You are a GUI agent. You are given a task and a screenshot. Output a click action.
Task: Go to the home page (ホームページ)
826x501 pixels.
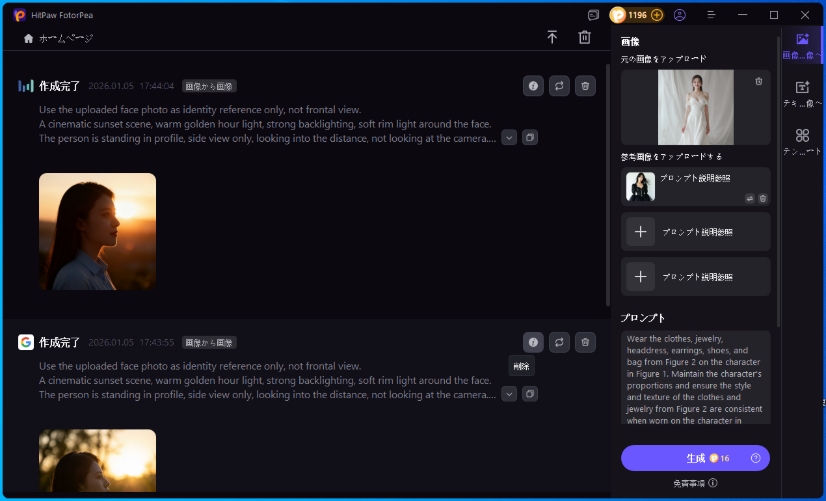point(58,38)
